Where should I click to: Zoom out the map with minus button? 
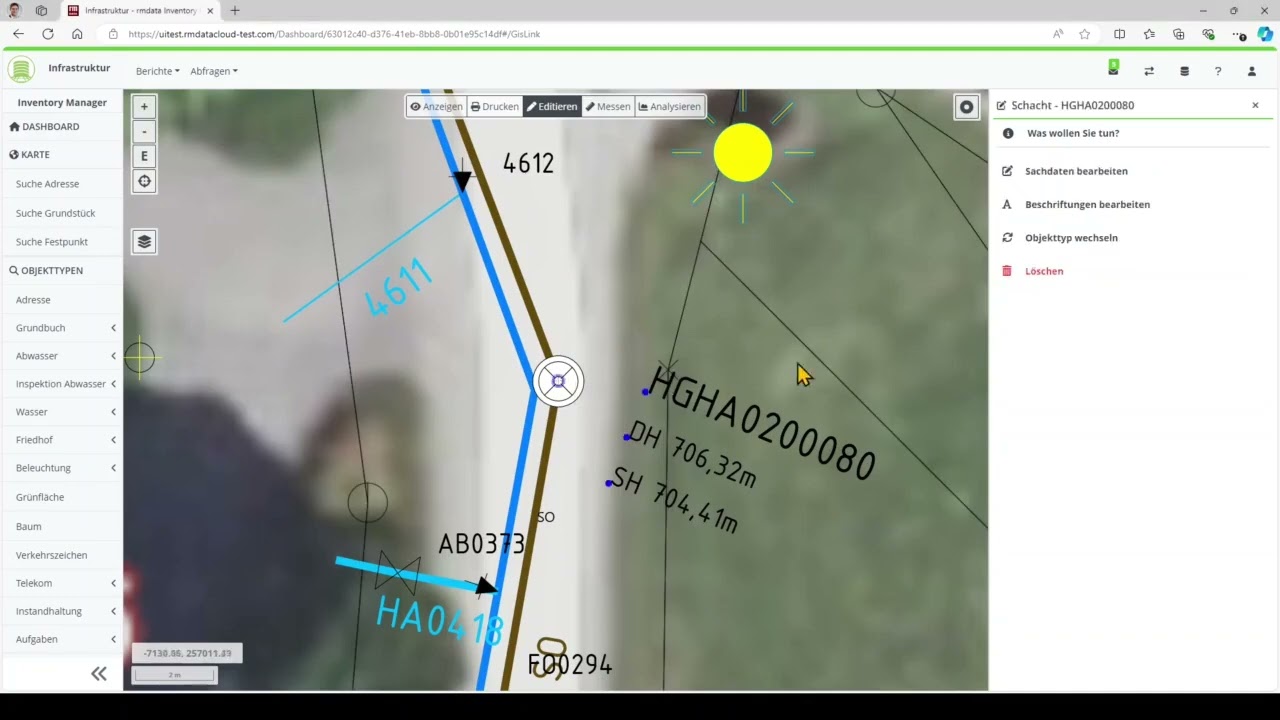tap(144, 131)
